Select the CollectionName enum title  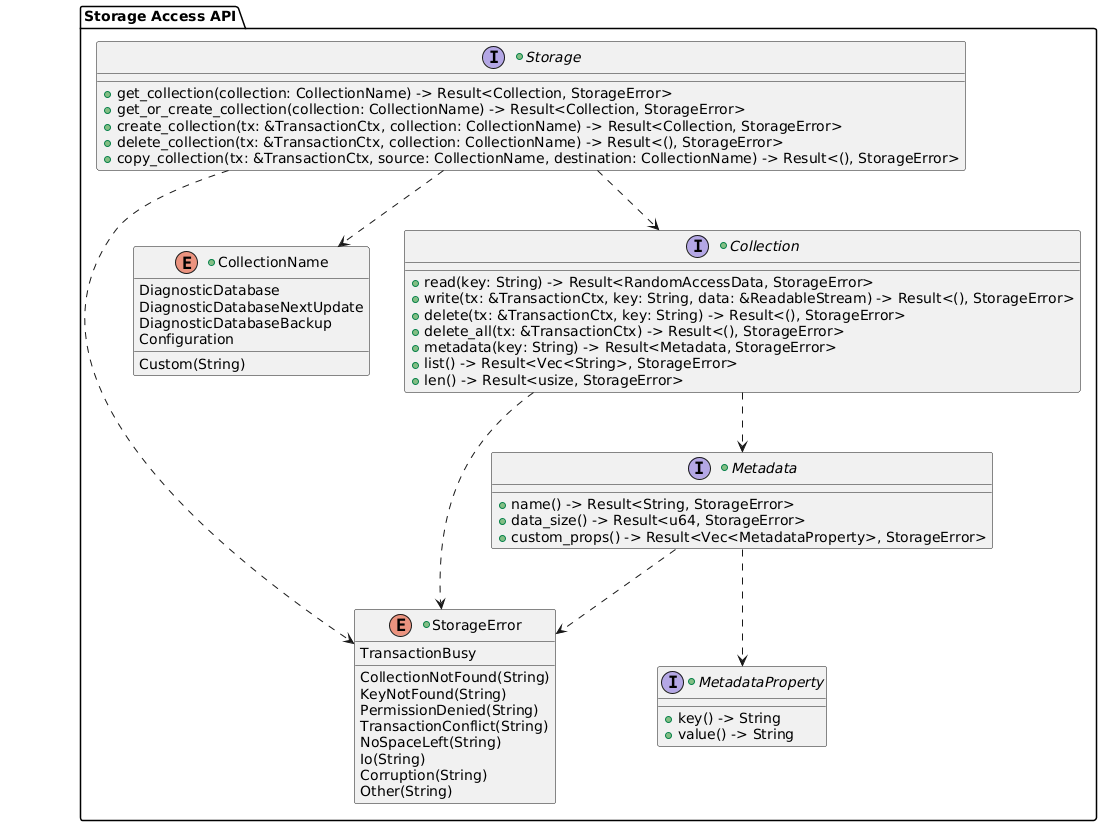[x=273, y=262]
